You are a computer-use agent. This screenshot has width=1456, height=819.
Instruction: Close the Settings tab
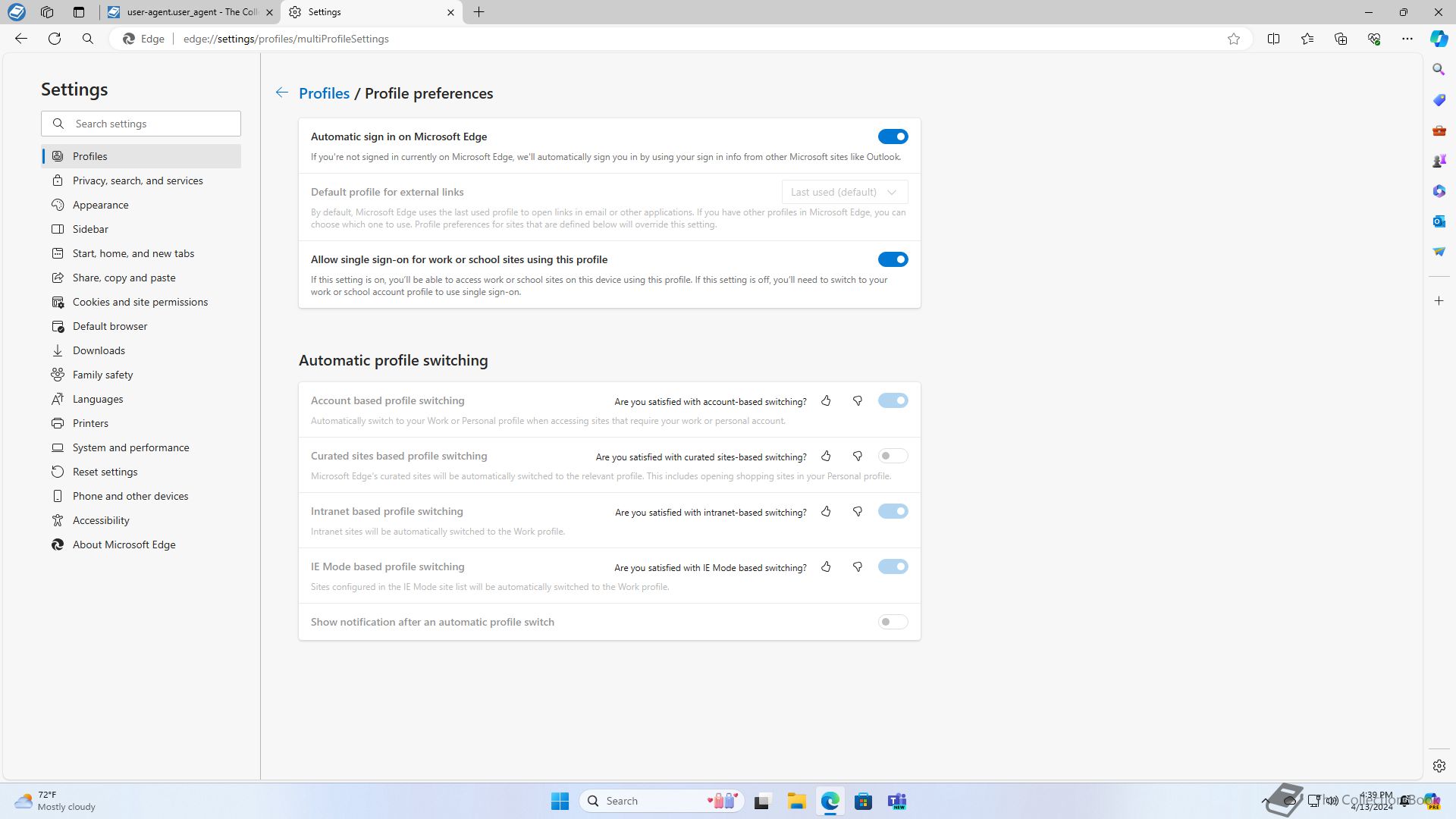[450, 12]
